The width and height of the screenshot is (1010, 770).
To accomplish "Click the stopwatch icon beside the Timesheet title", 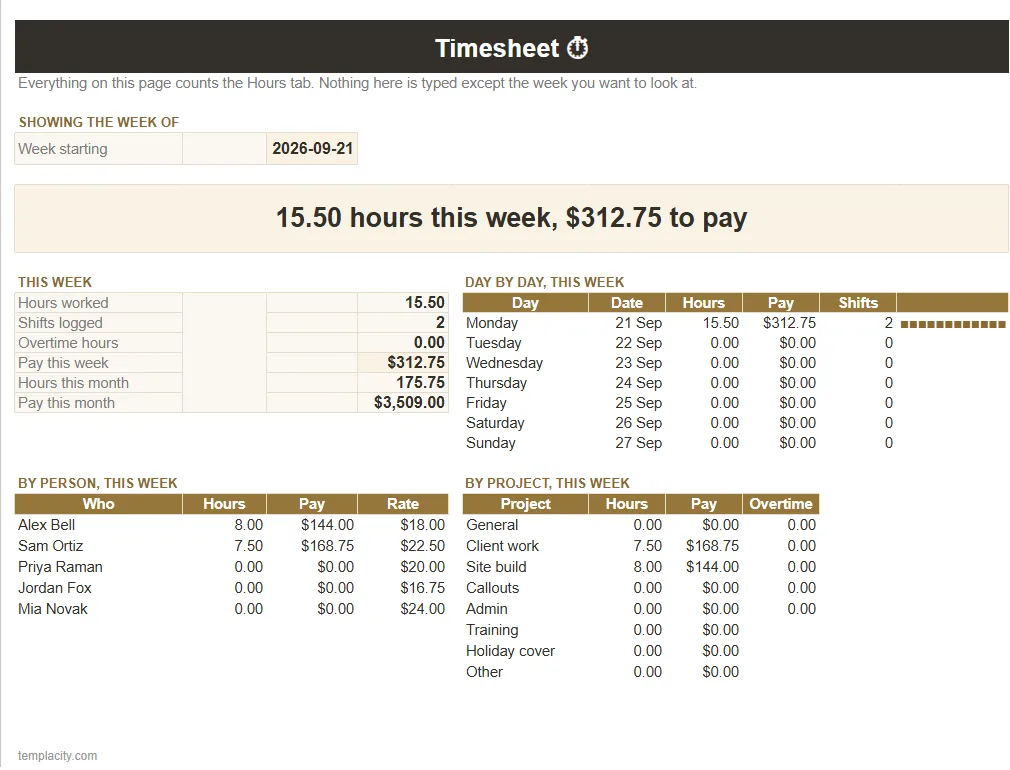I will 577,48.
